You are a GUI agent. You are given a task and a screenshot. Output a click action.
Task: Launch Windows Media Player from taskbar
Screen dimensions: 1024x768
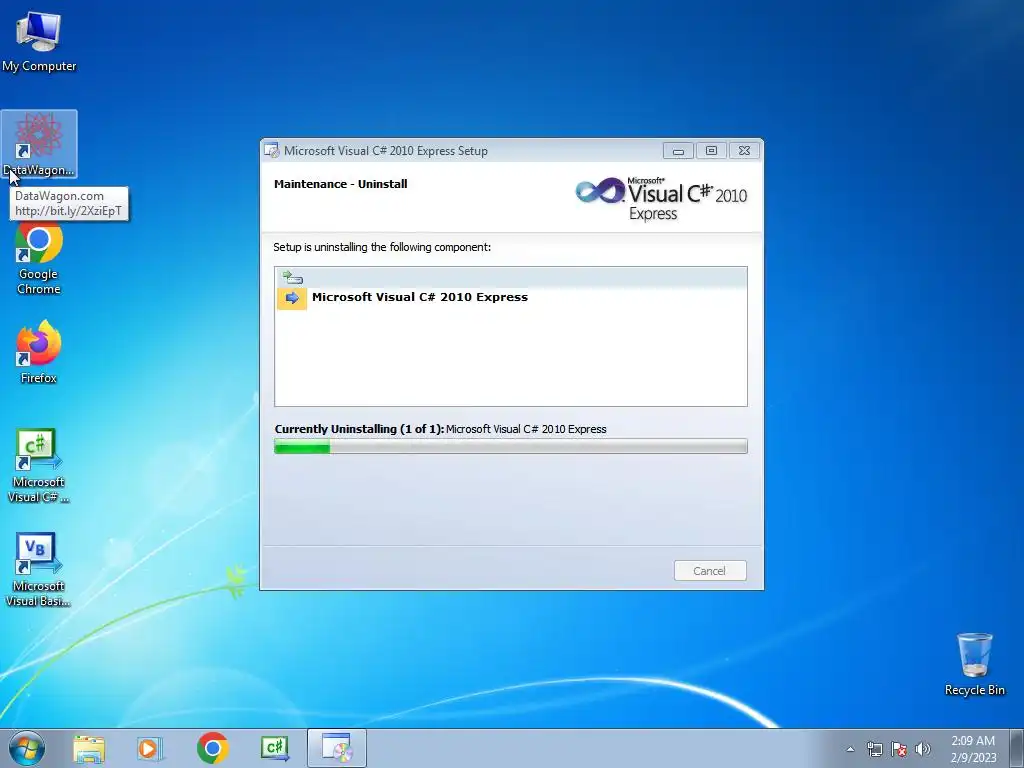150,748
